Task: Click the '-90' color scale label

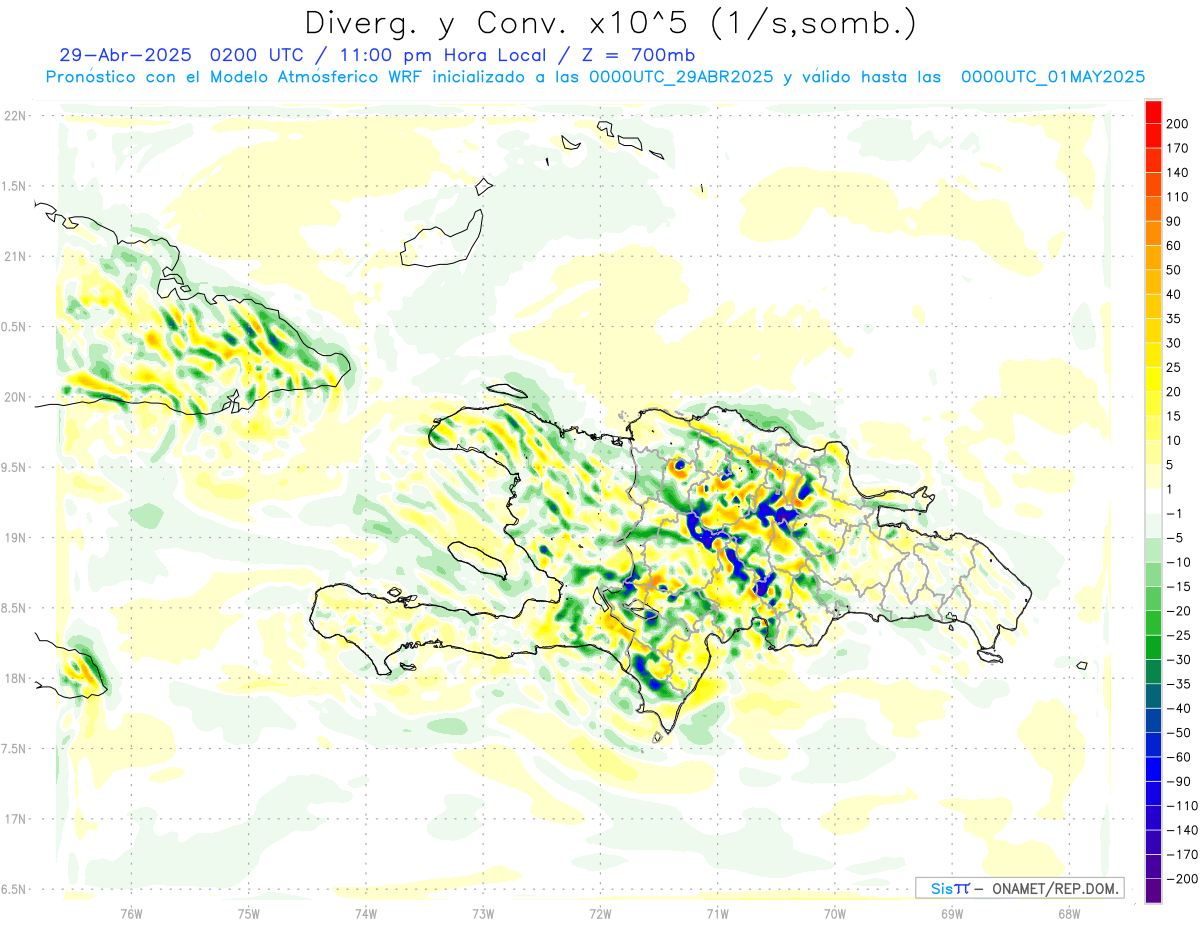Action: point(1178,782)
